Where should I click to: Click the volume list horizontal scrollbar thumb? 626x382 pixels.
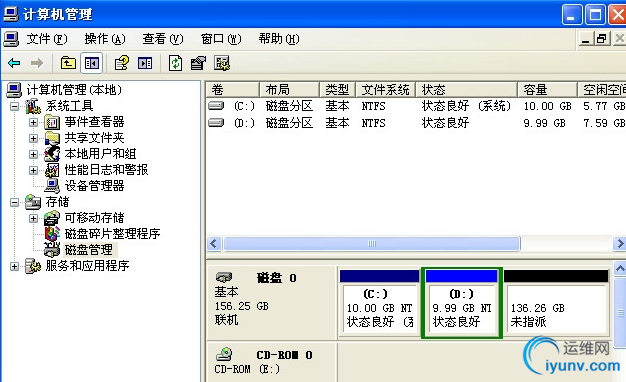tap(372, 243)
